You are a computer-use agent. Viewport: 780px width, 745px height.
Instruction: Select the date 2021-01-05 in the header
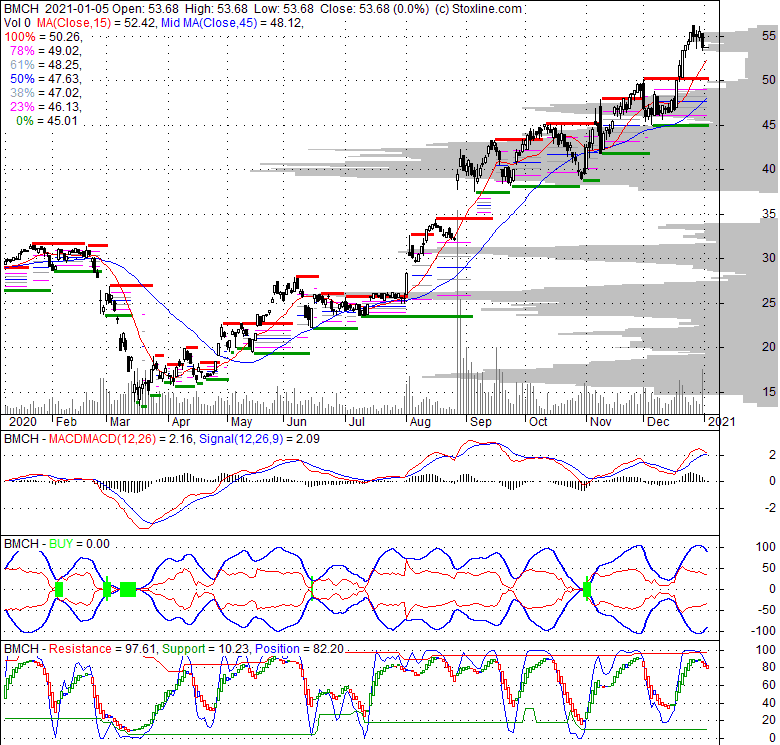click(x=76, y=9)
